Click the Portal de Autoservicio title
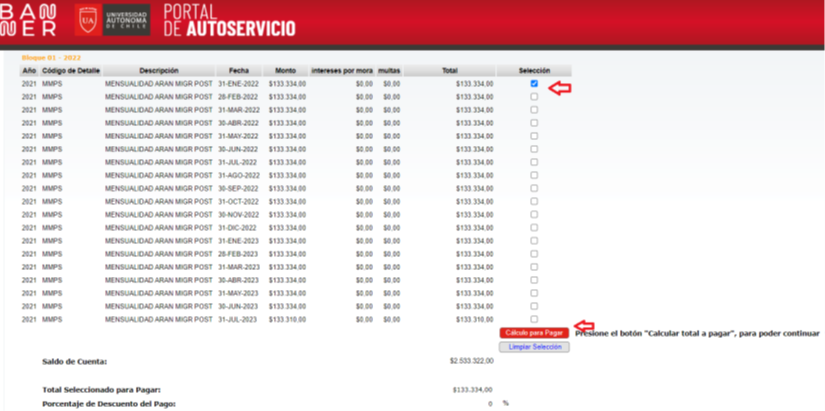Screen dimensions: 825x411 point(229,20)
